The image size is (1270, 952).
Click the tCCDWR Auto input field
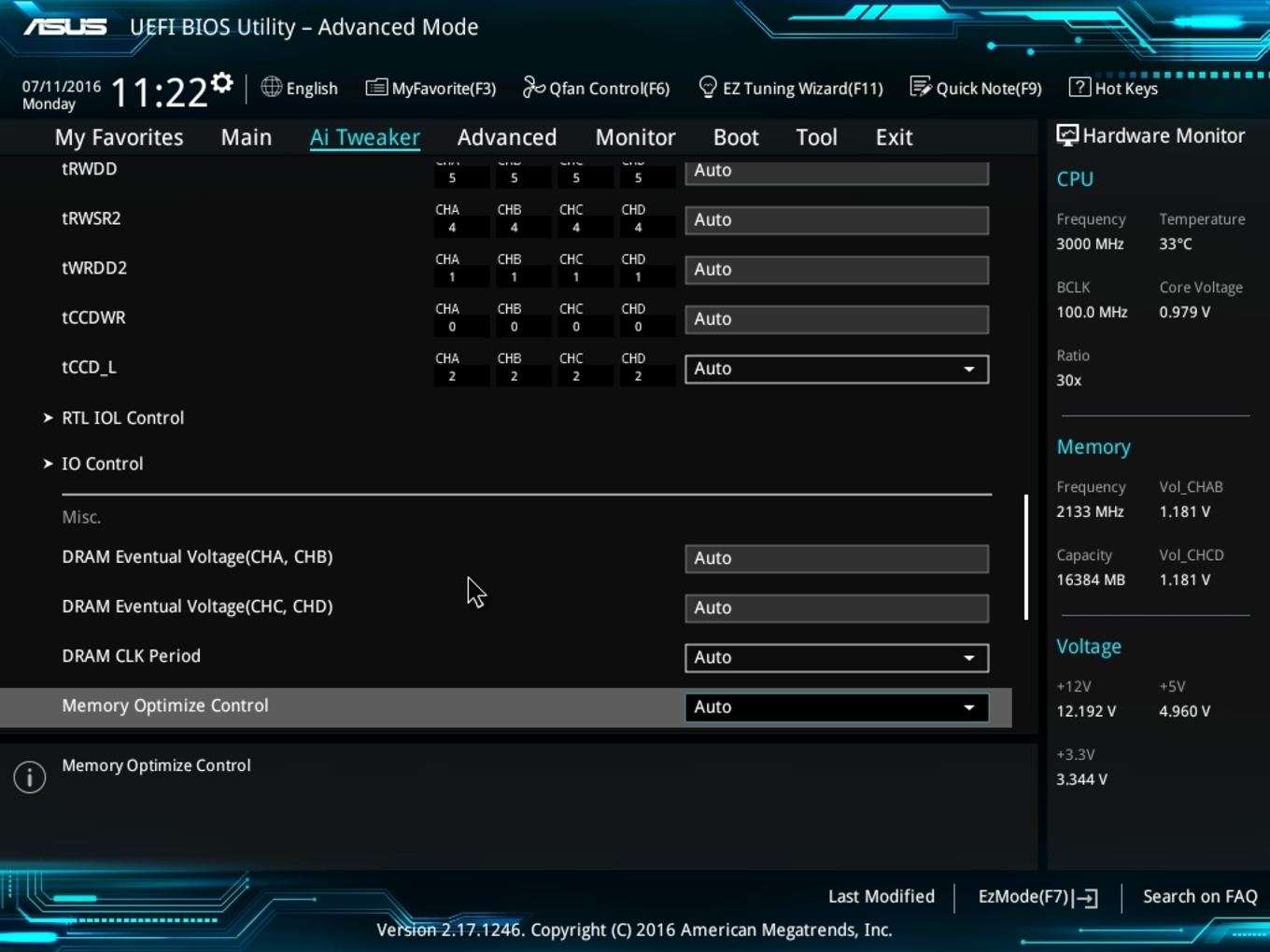[x=837, y=319]
